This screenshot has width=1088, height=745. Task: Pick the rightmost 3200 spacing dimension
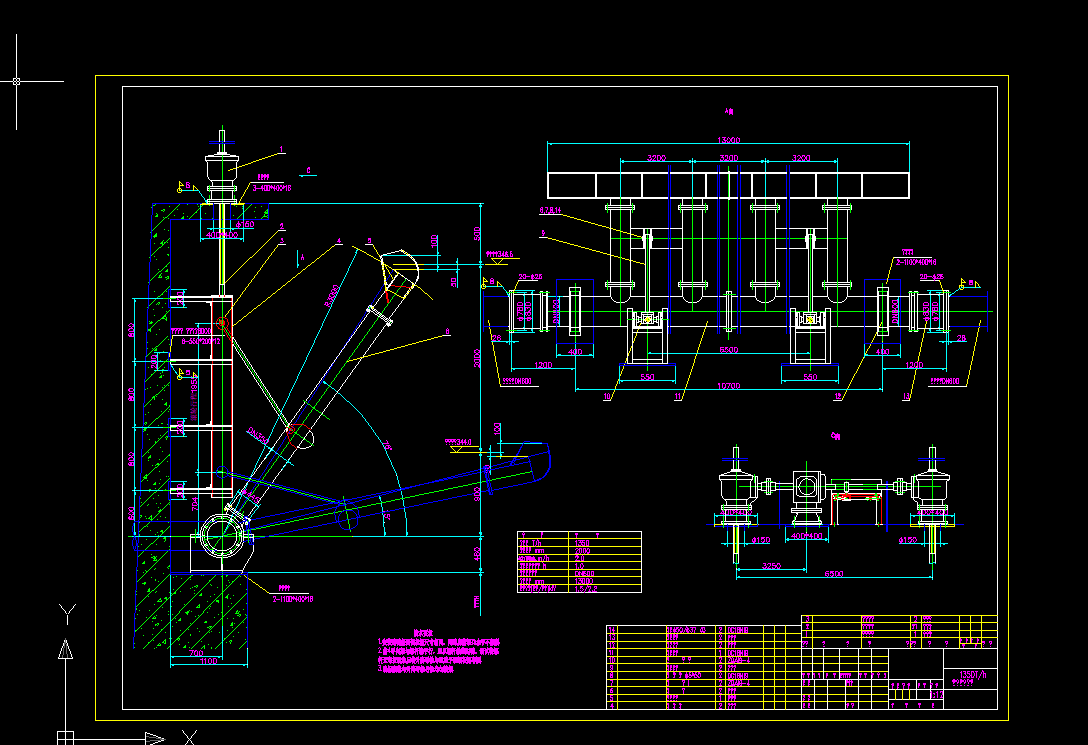coord(801,158)
